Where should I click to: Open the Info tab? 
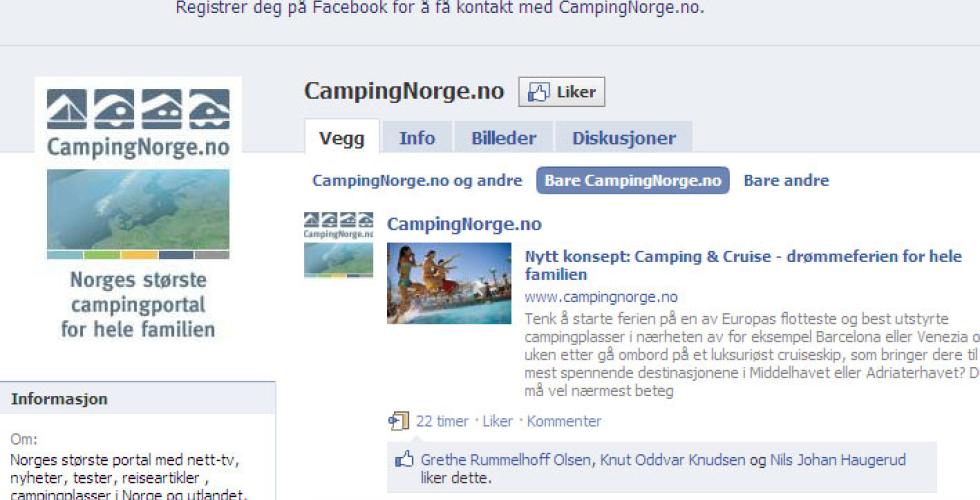pyautogui.click(x=417, y=138)
